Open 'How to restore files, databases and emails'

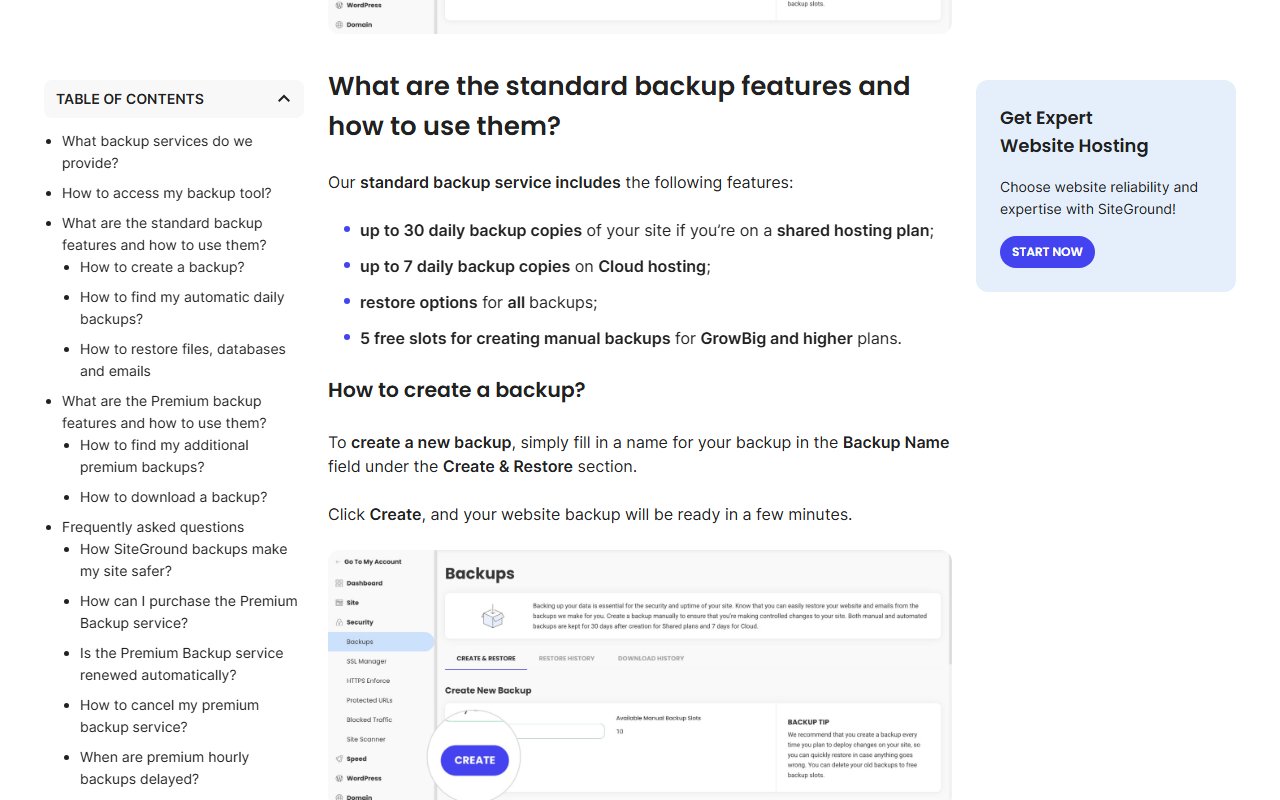tap(183, 360)
